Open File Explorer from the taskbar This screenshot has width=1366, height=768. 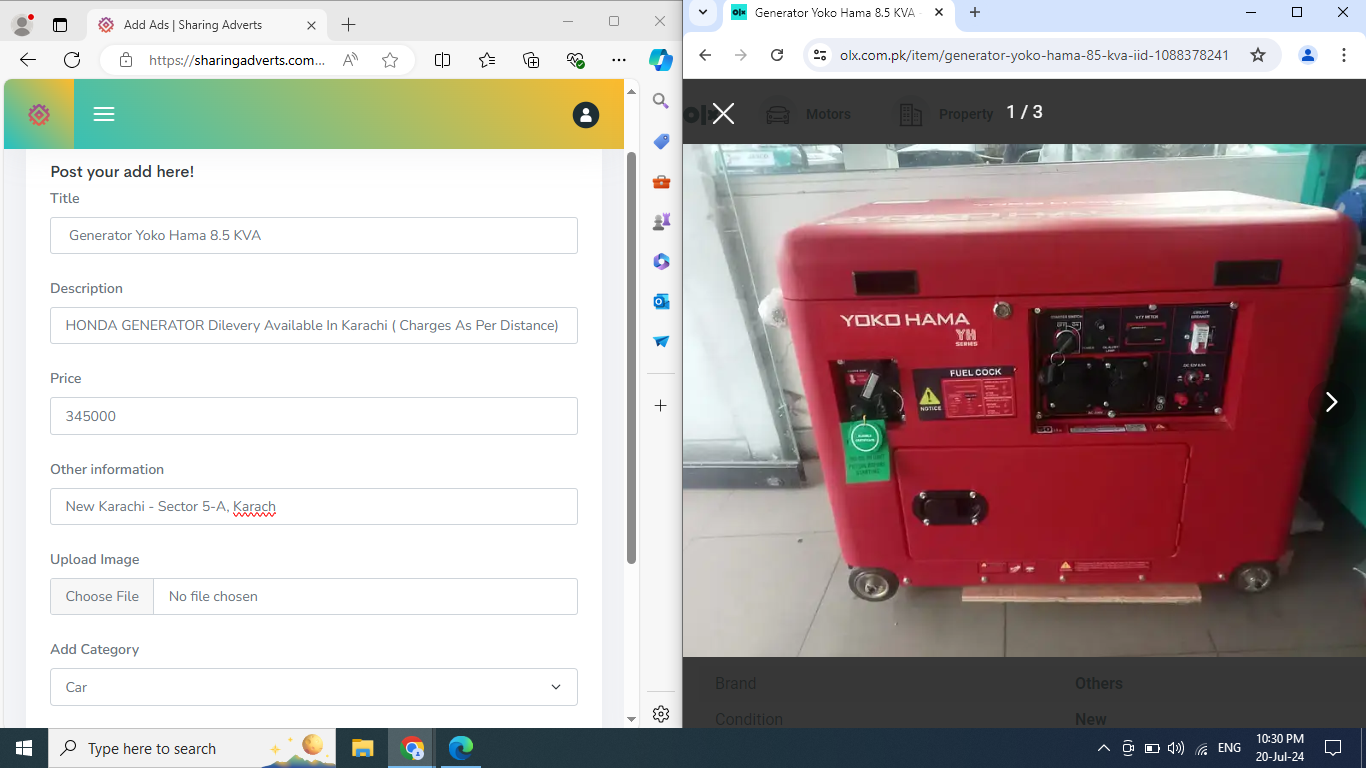362,748
